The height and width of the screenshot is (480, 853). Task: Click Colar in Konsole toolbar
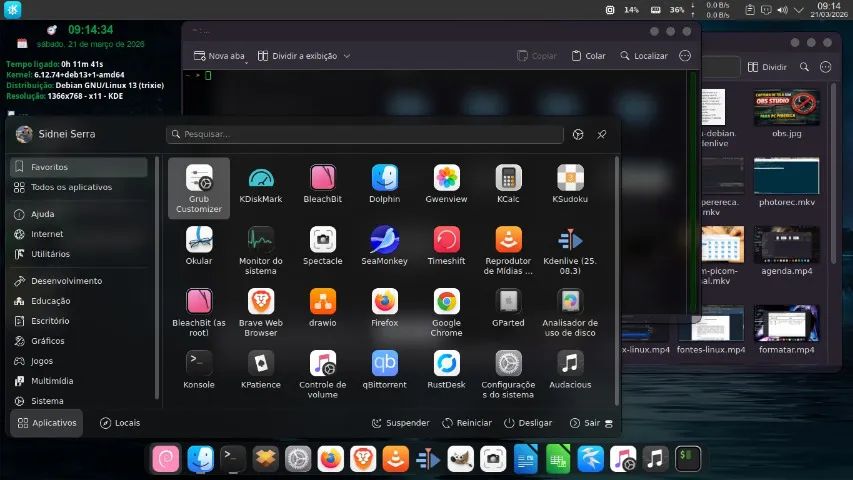coord(589,56)
